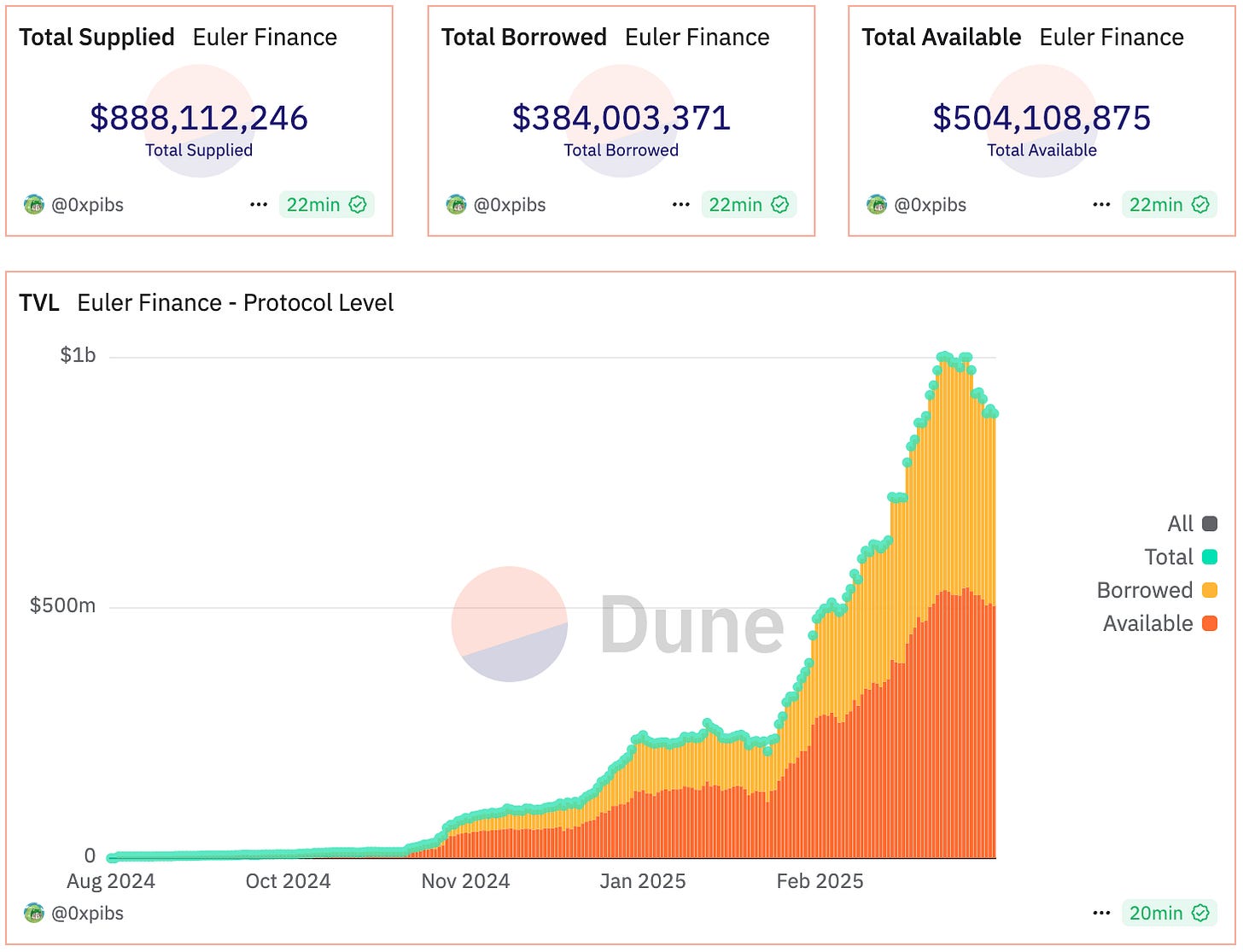The height and width of the screenshot is (952, 1243).
Task: Click verified check icon on TVL chart badge
Action: (x=1200, y=914)
